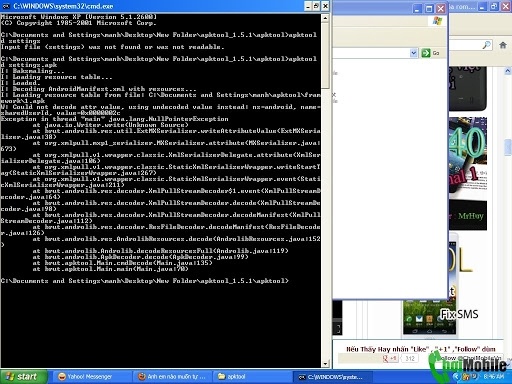Open the Fix SMS phone screenshot thumbnail
Screen dimensions: 512x384
point(429,317)
